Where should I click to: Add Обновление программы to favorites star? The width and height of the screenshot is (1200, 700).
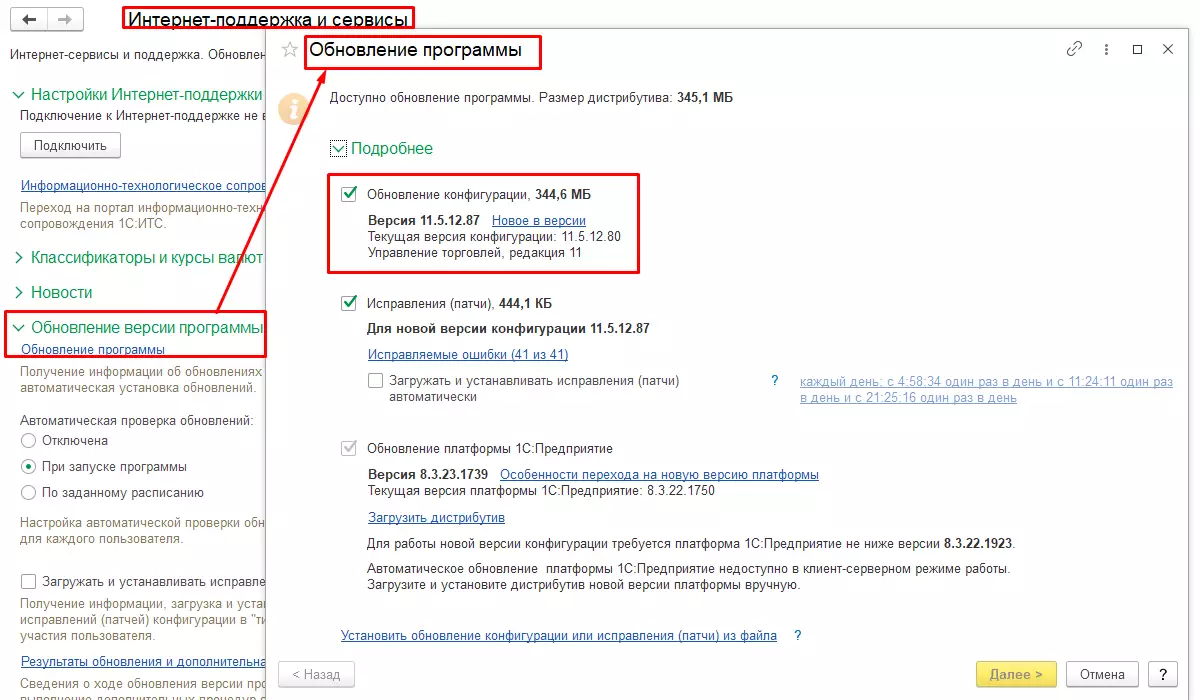click(x=290, y=50)
